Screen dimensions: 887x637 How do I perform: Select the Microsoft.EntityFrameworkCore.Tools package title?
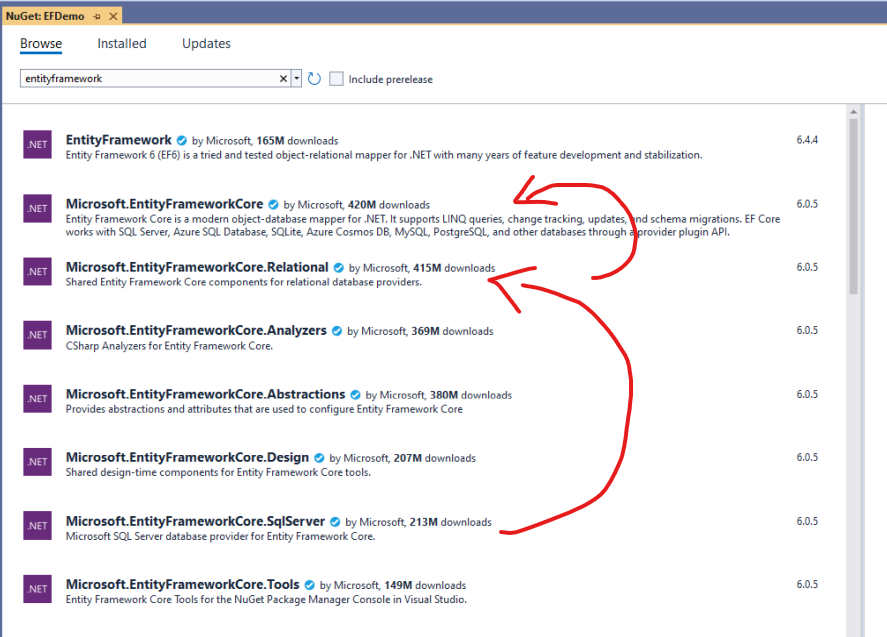pos(182,584)
